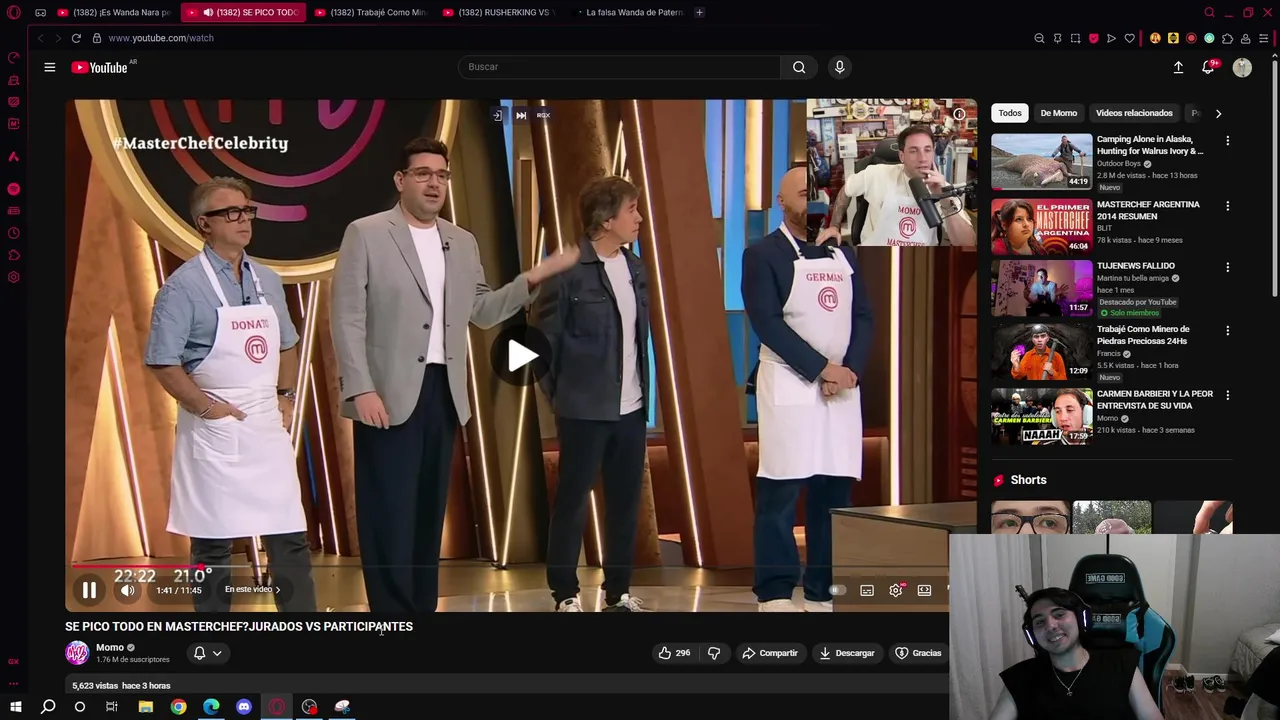The image size is (1280, 720).
Task: Switch to 'La falsa Wanda de Patern' tab
Action: (x=626, y=12)
